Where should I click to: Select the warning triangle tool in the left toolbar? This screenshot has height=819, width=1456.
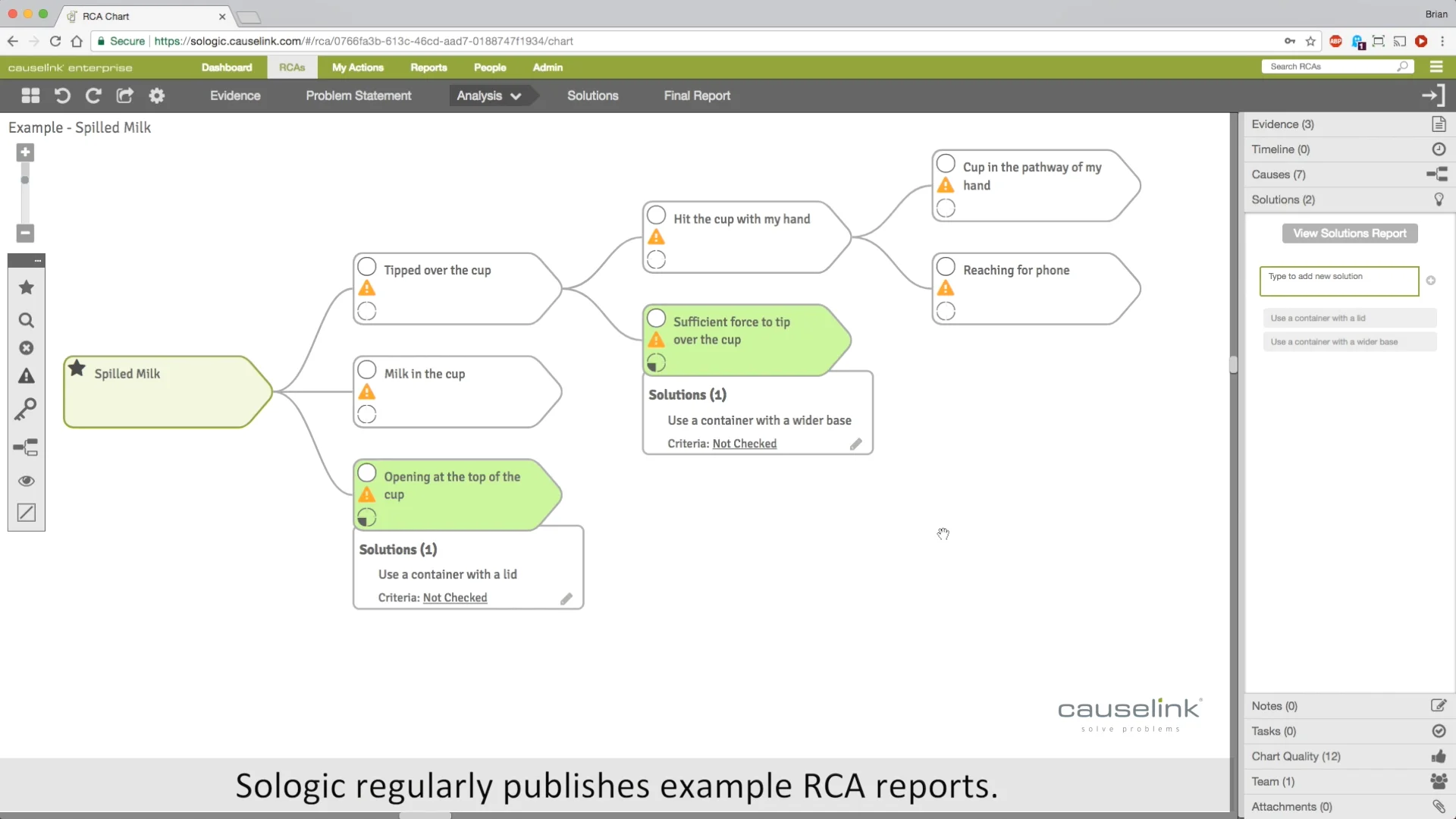26,376
